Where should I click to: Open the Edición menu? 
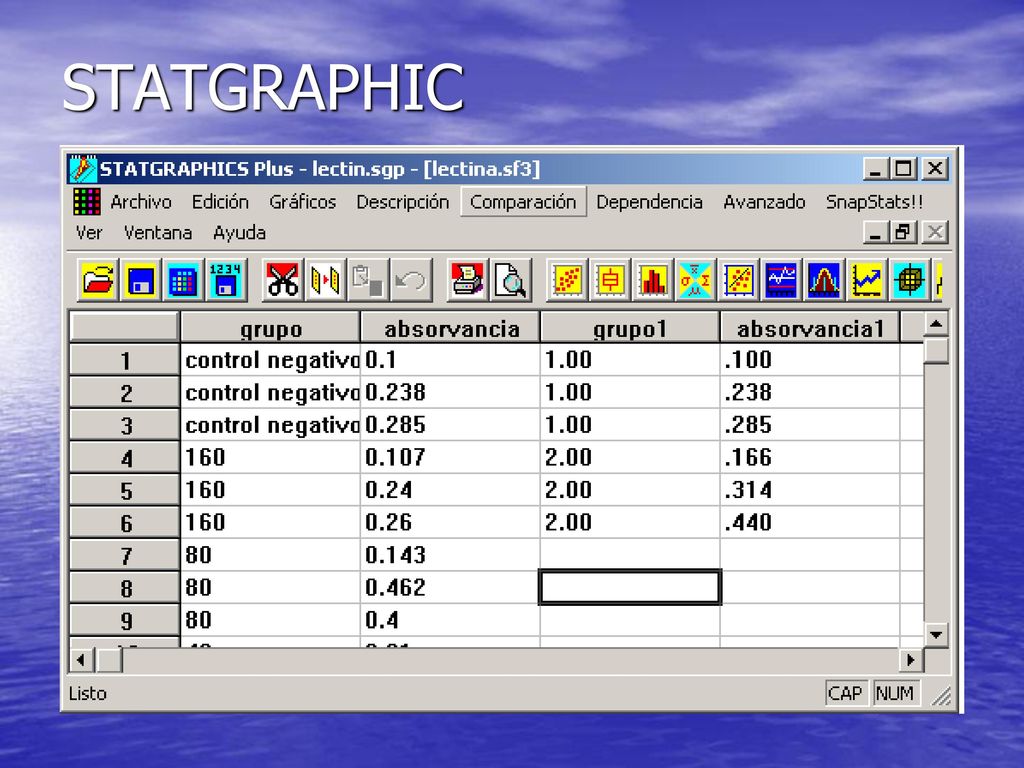click(x=220, y=202)
